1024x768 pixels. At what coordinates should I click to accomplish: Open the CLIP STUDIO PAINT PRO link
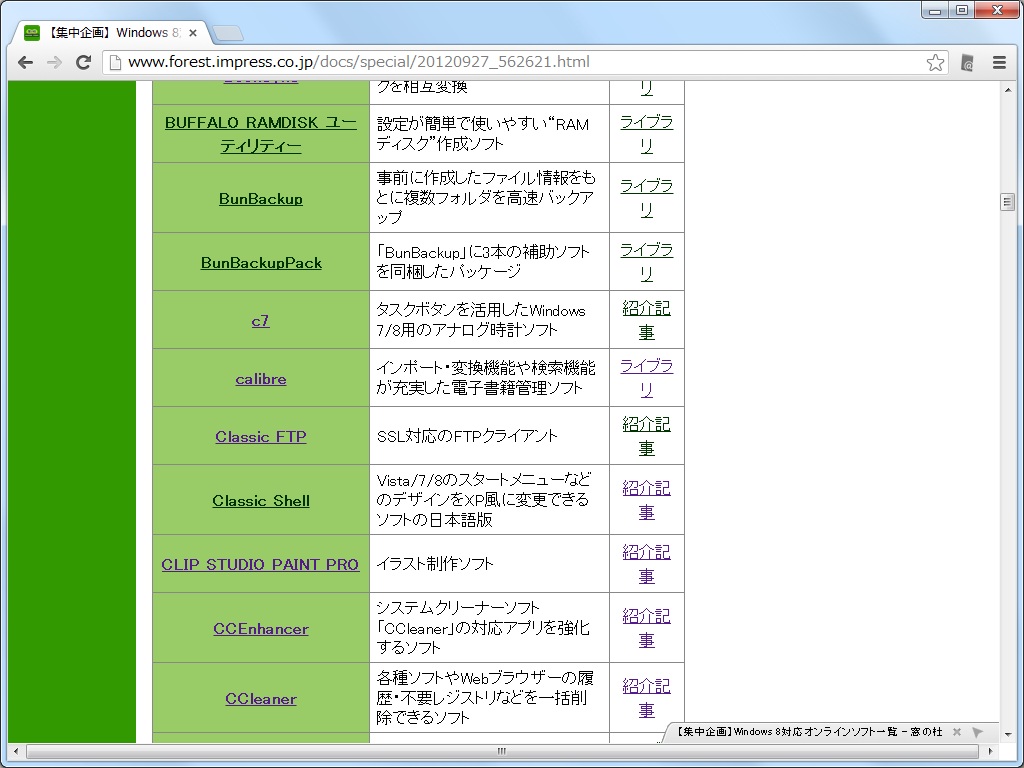point(260,564)
